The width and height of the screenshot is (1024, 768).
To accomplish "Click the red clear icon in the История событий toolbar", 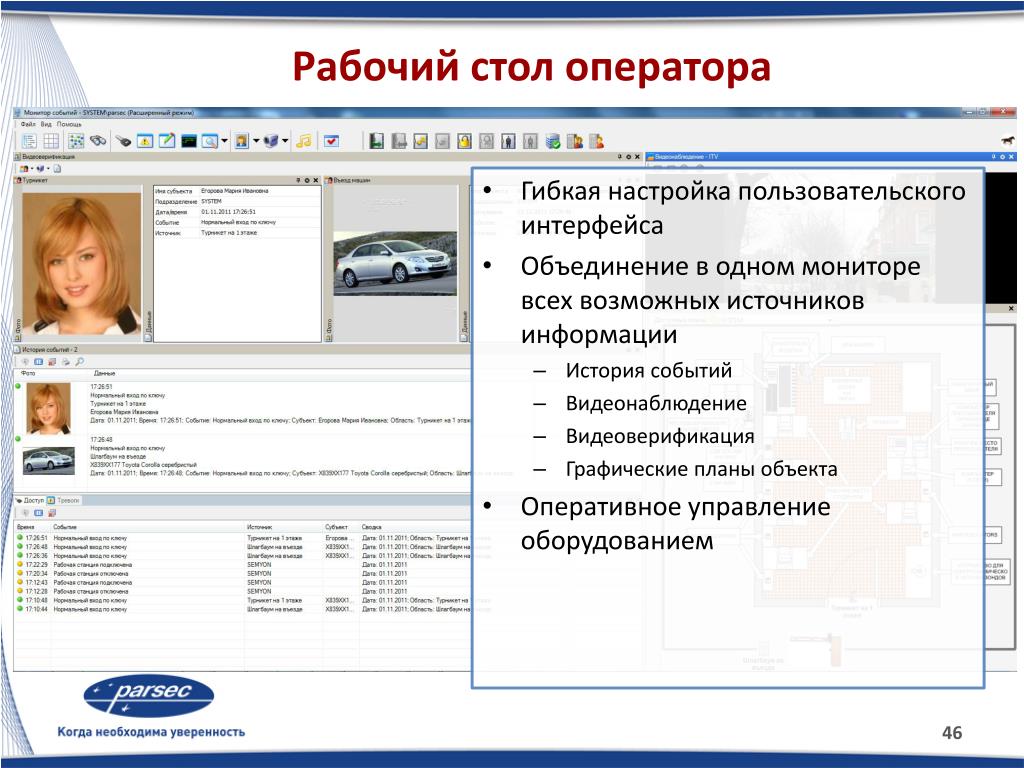I will [x=52, y=362].
